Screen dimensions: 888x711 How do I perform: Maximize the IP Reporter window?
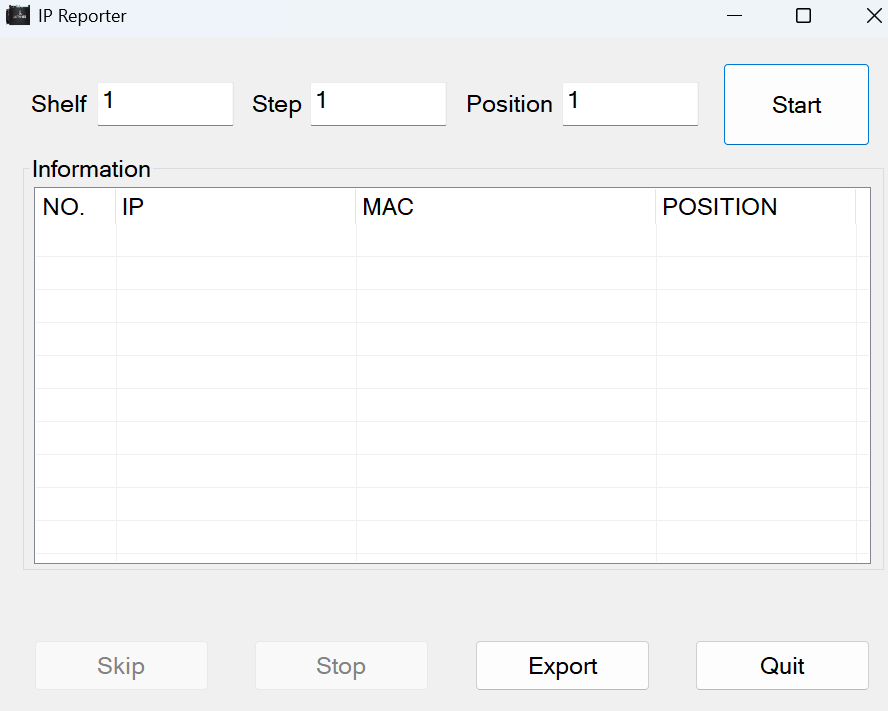(x=804, y=16)
